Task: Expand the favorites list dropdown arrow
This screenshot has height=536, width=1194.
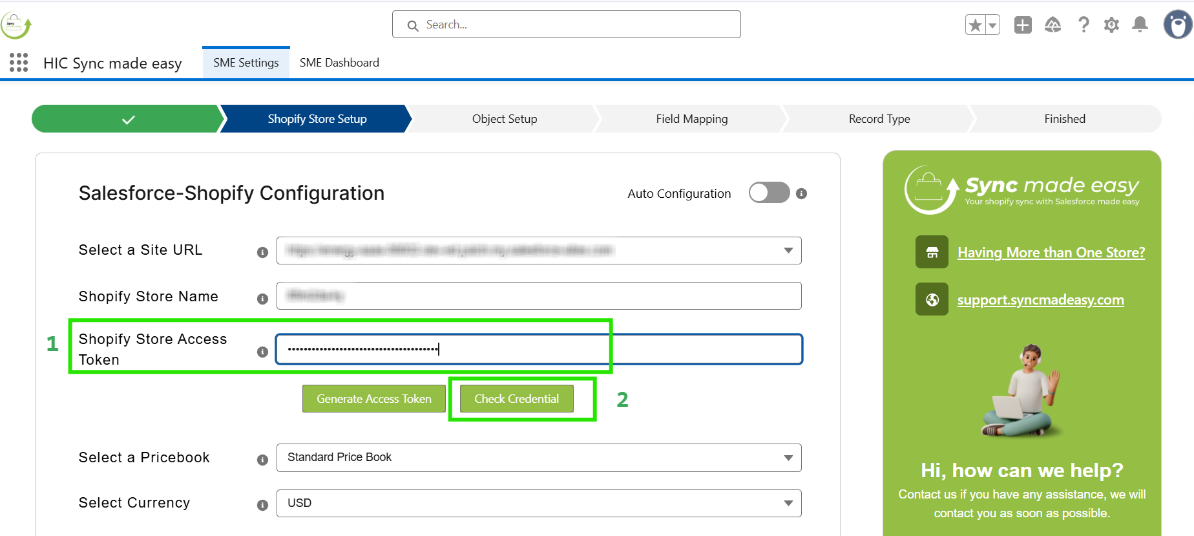Action: coord(993,26)
